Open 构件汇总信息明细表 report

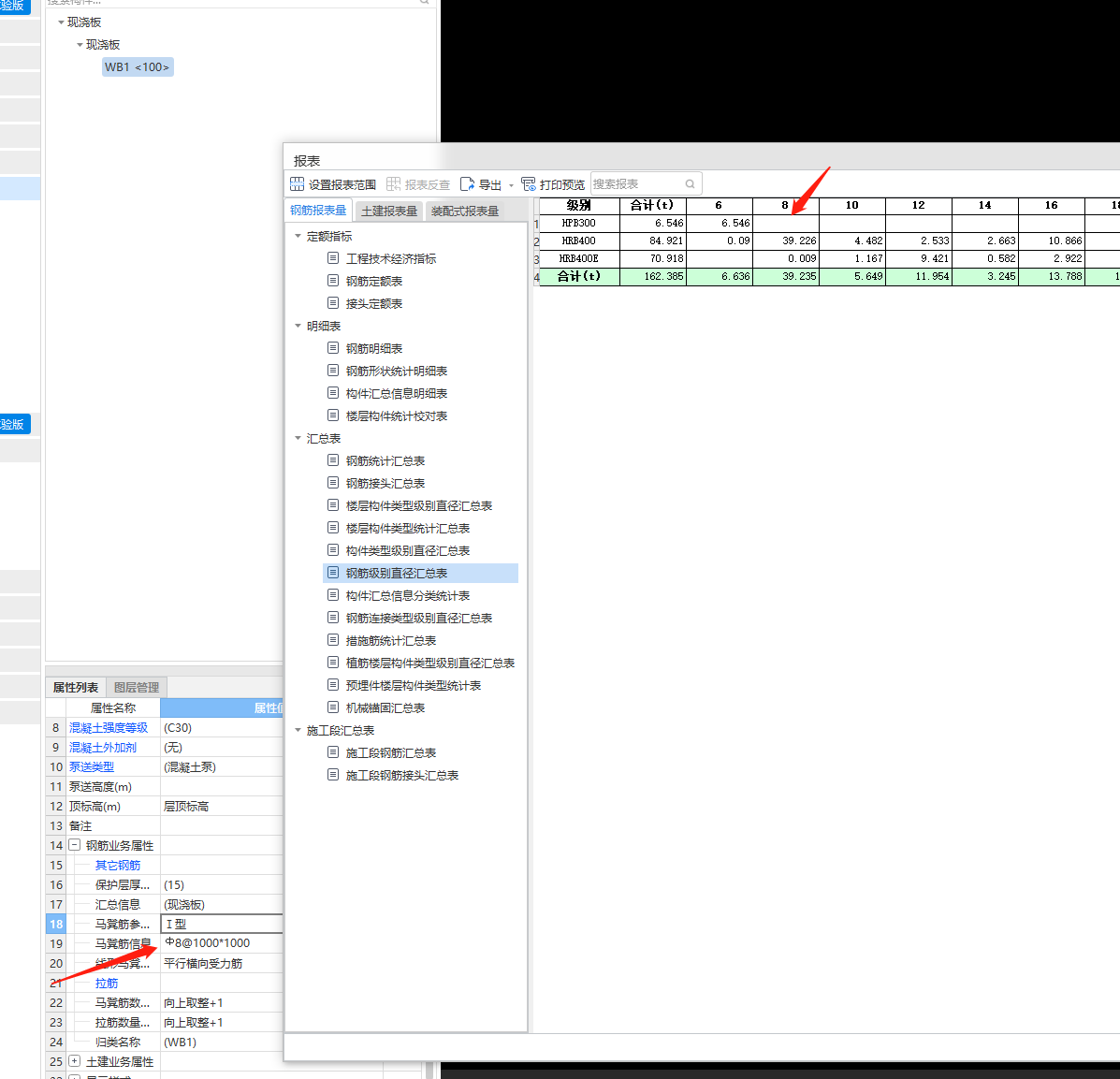tap(397, 394)
